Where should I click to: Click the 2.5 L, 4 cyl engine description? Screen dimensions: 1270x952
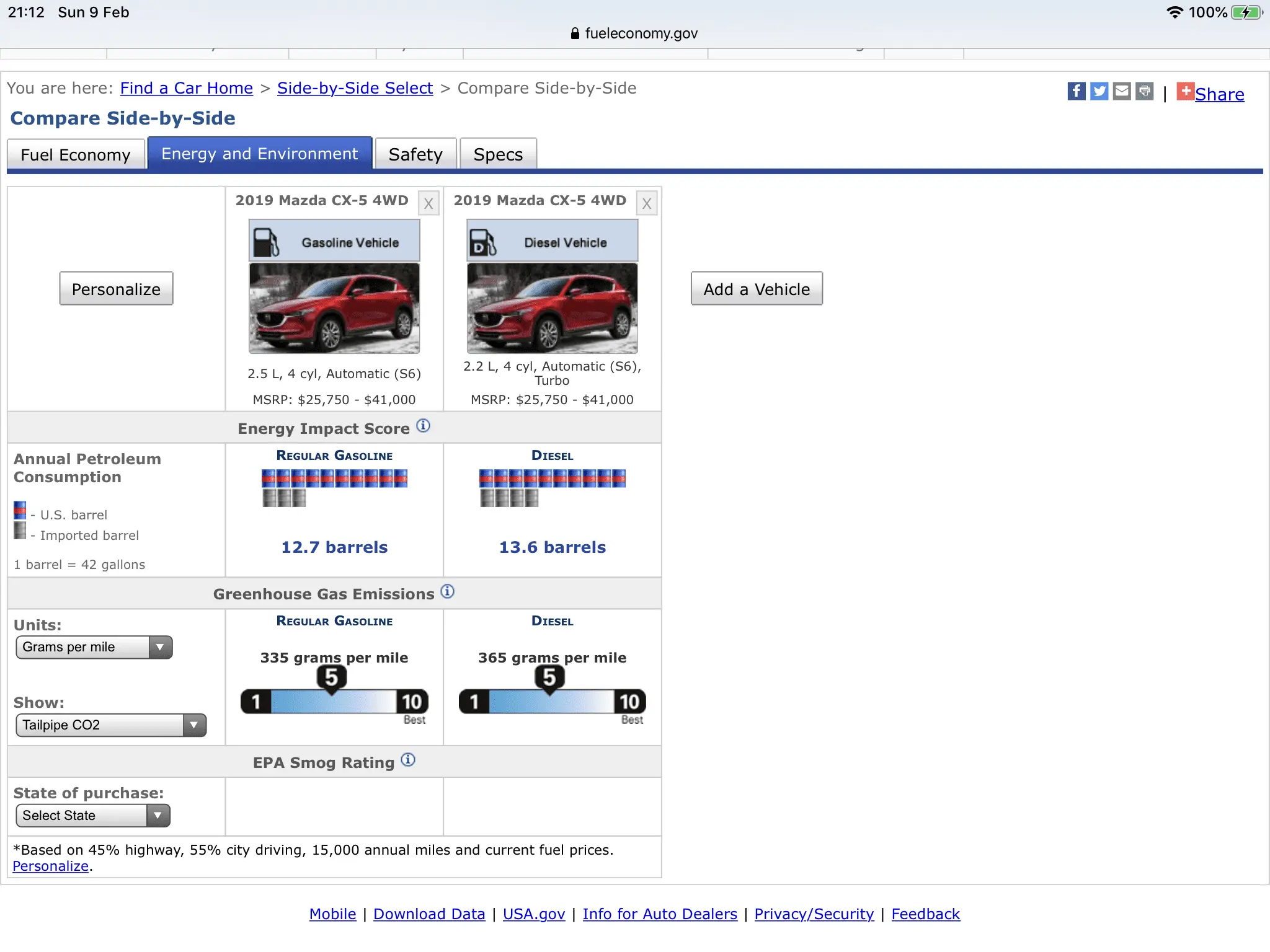334,374
